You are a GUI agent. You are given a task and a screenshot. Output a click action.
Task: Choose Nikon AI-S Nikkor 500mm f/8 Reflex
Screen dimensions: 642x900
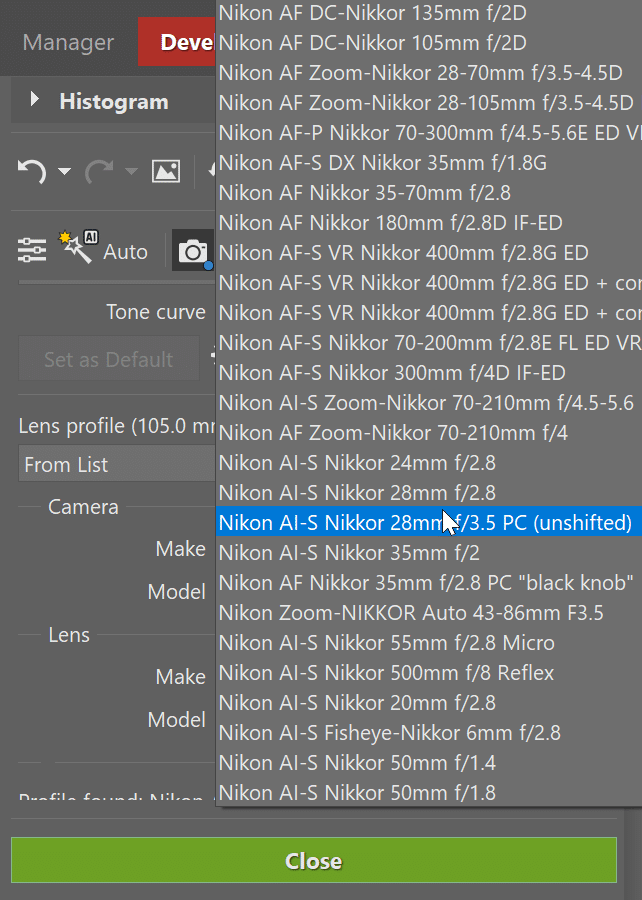pos(386,673)
